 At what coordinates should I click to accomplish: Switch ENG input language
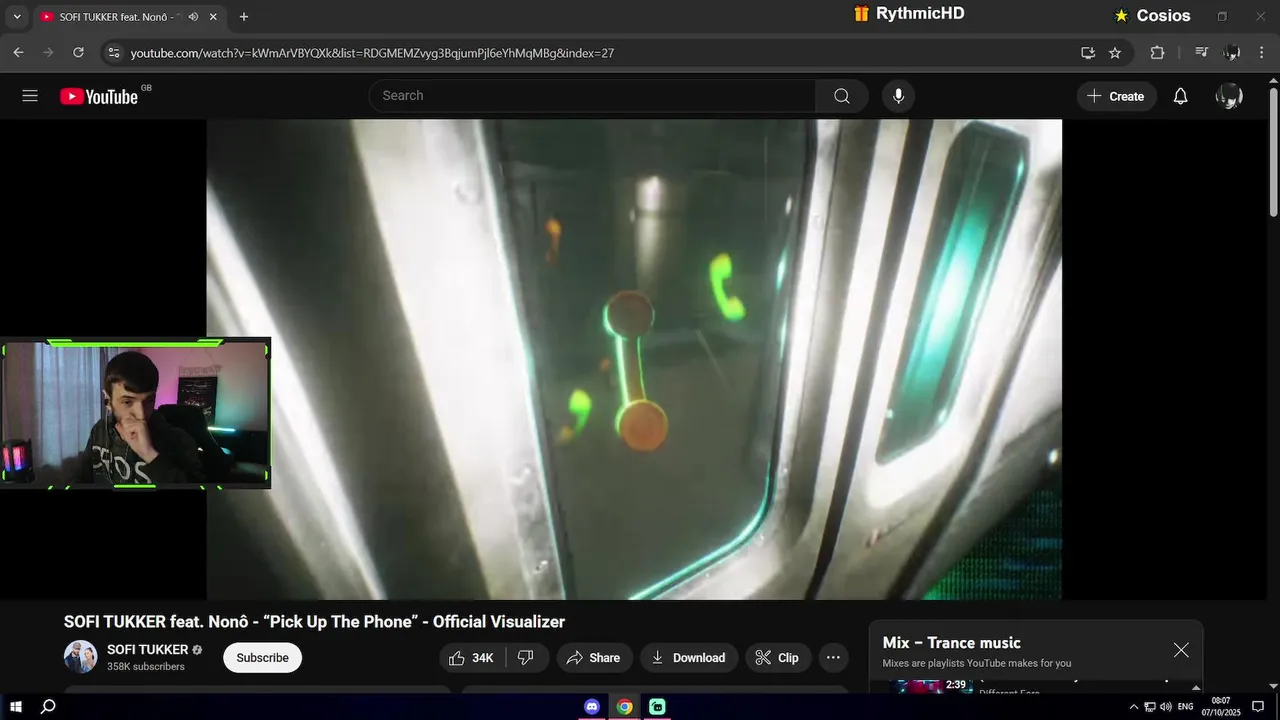[1186, 707]
